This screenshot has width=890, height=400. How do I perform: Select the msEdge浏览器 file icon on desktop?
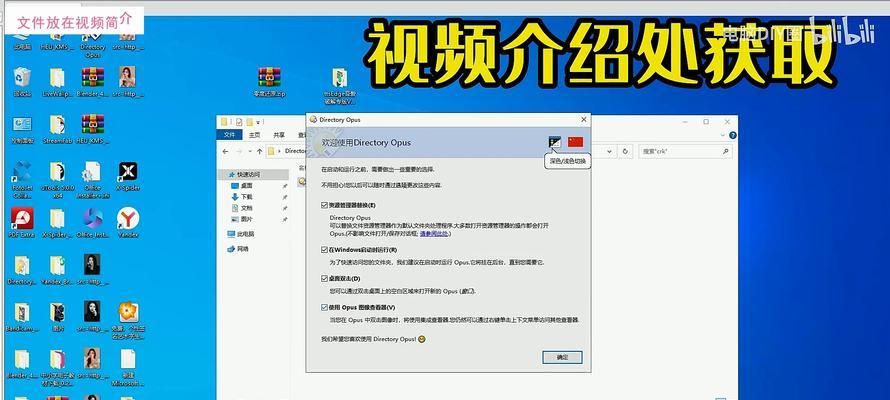[x=339, y=86]
